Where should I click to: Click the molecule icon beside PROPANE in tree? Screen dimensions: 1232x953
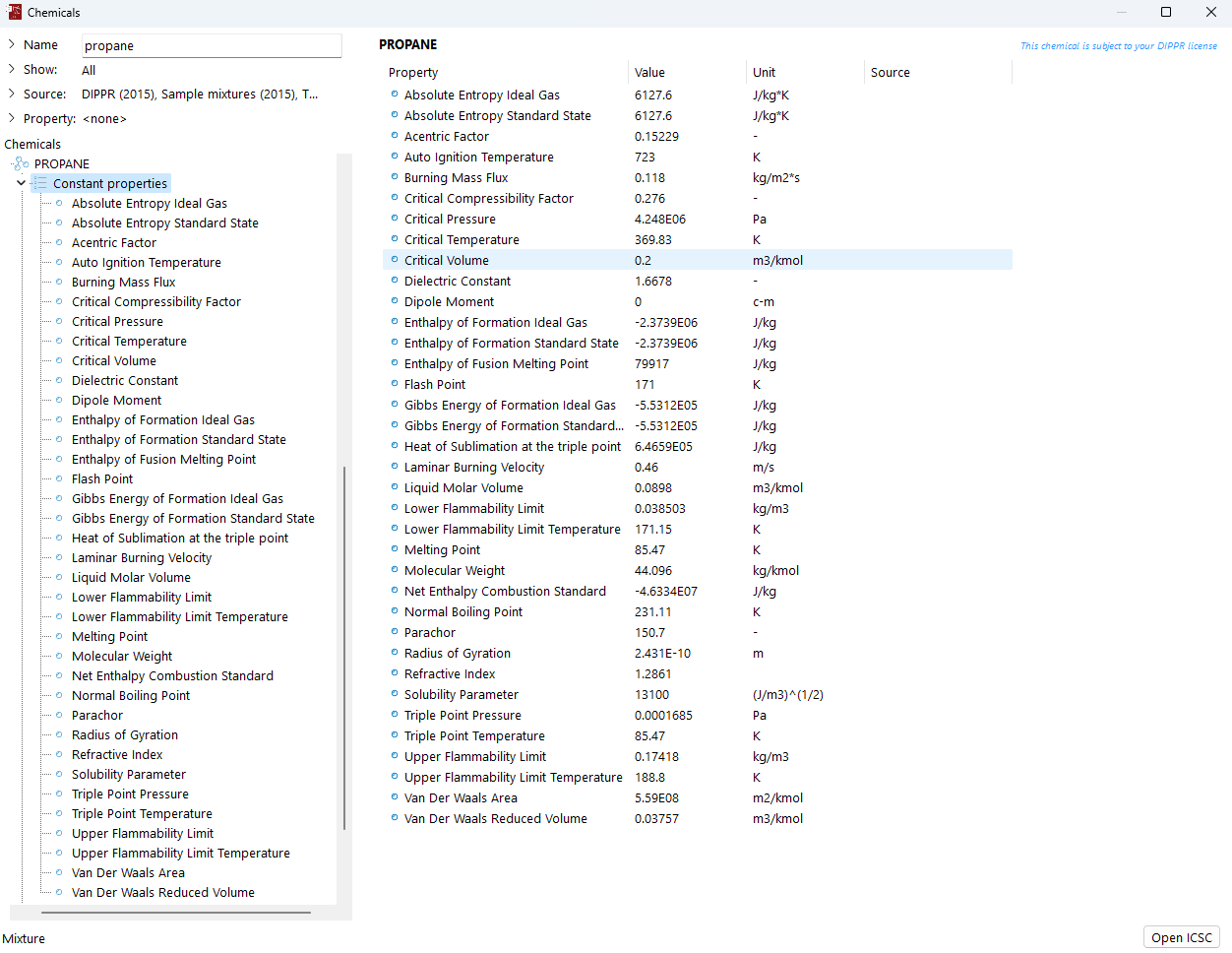[x=21, y=163]
